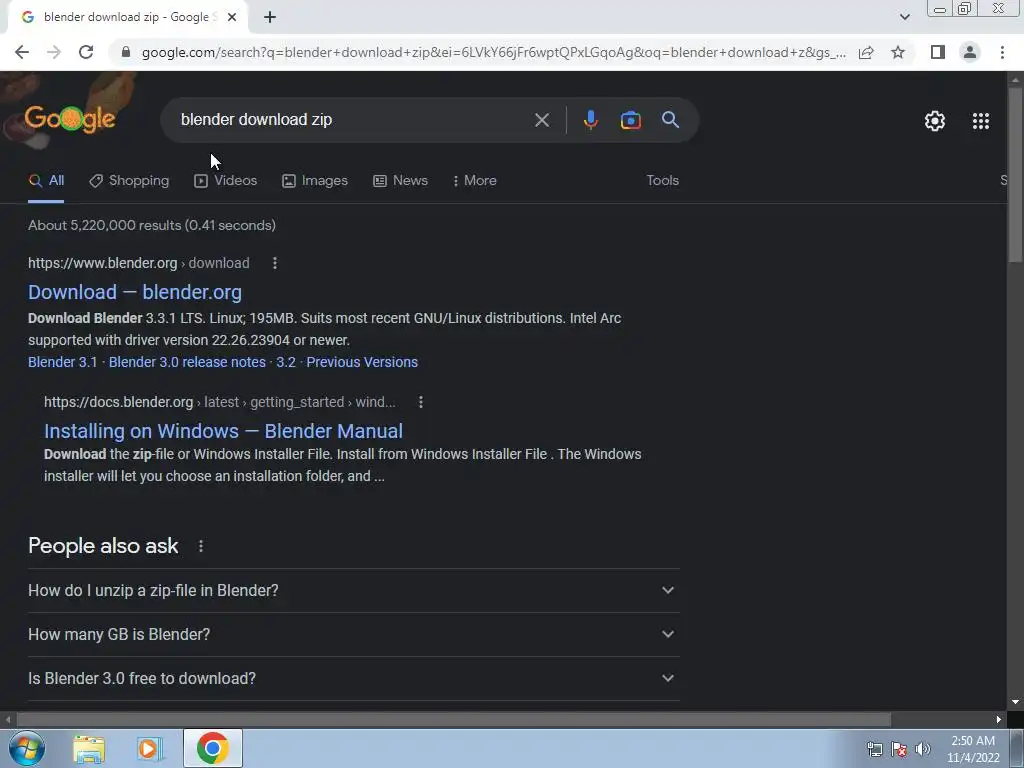1024x768 pixels.
Task: Submit search with the magnifier icon
Action: click(x=670, y=120)
